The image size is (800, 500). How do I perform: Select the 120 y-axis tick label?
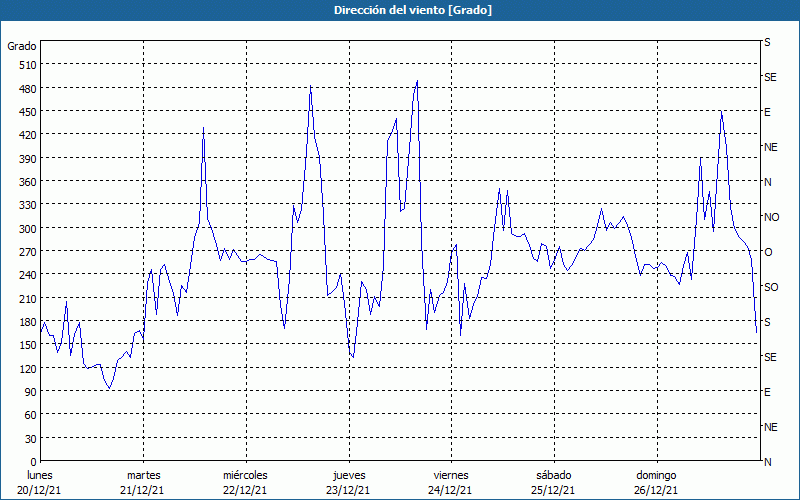point(29,369)
